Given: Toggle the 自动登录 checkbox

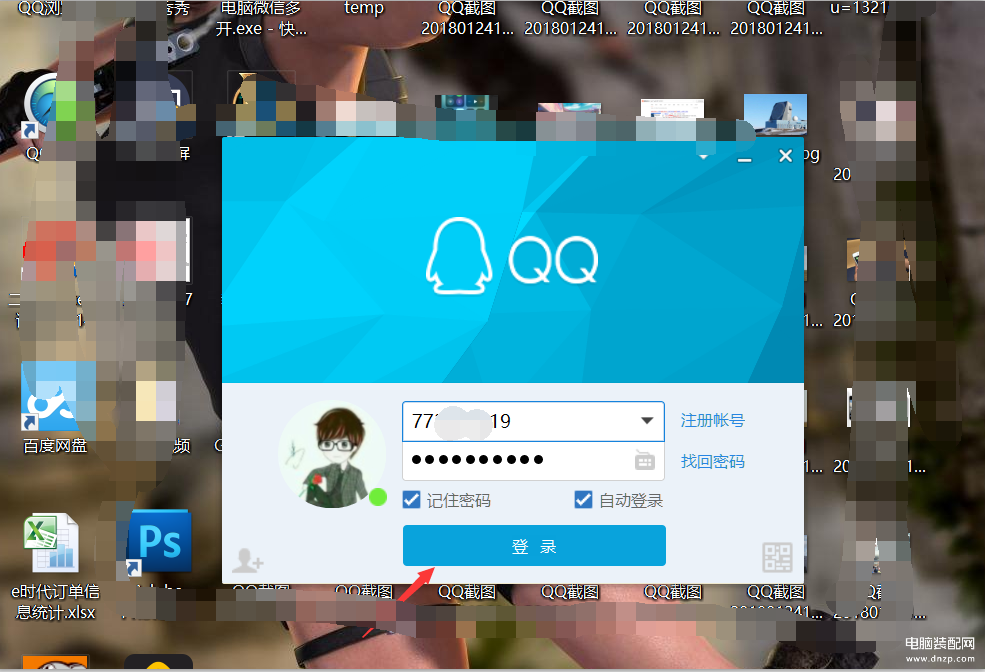Looking at the screenshot, I should click(x=583, y=500).
